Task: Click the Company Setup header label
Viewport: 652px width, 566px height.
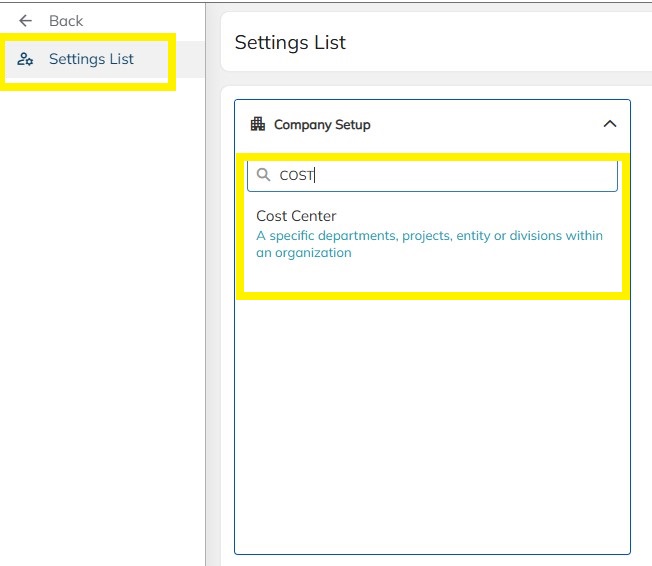Action: tap(322, 125)
